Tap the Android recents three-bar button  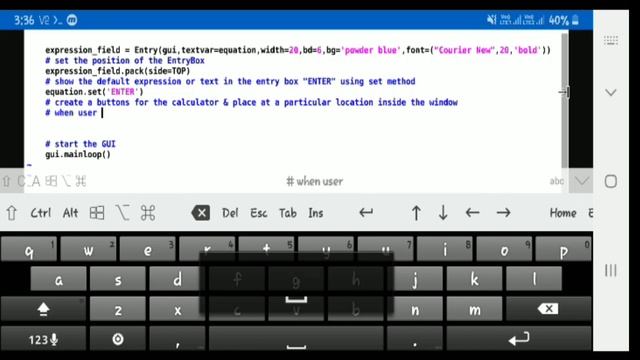coord(611,270)
